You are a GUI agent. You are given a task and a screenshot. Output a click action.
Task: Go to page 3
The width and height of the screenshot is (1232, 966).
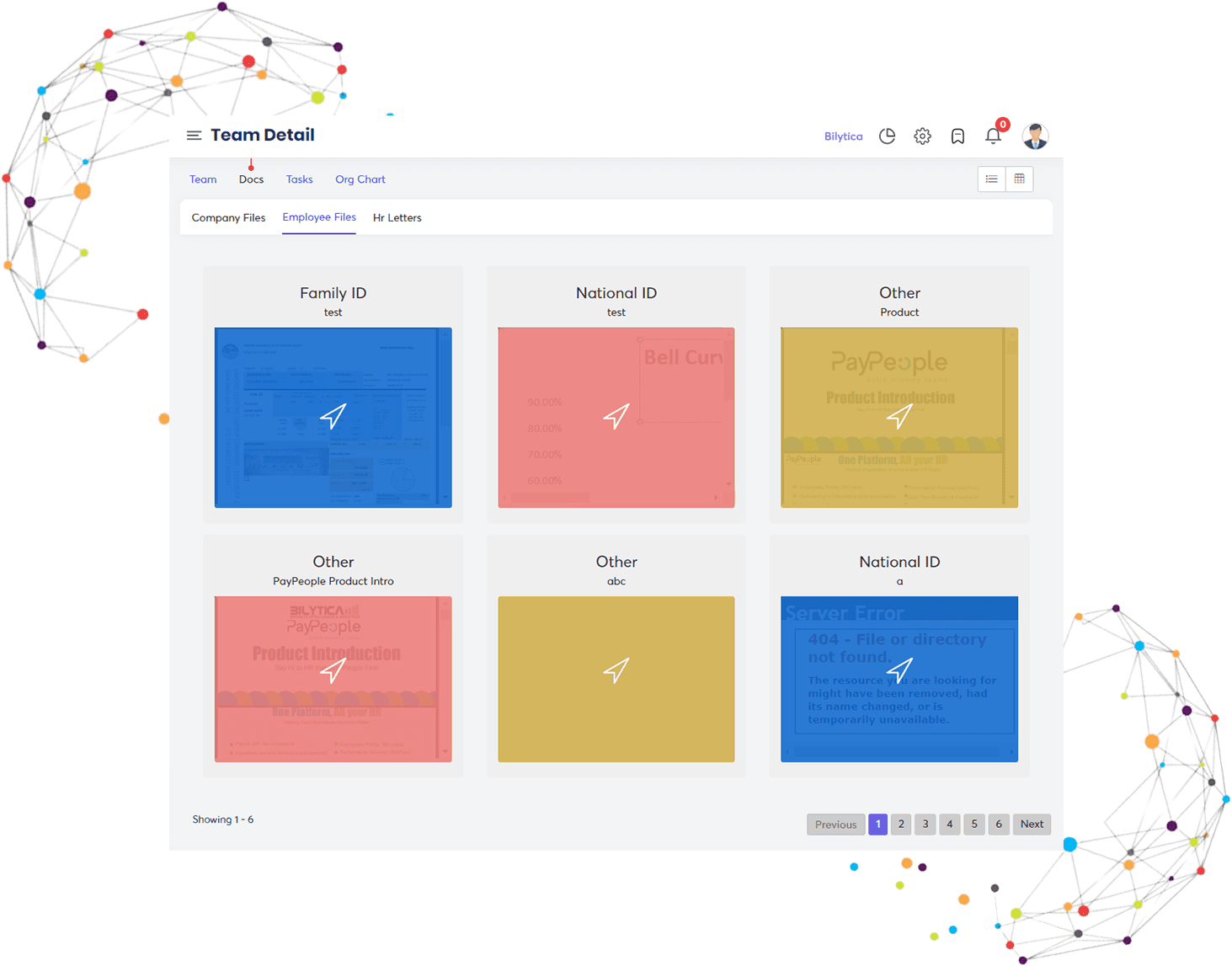[x=925, y=825]
